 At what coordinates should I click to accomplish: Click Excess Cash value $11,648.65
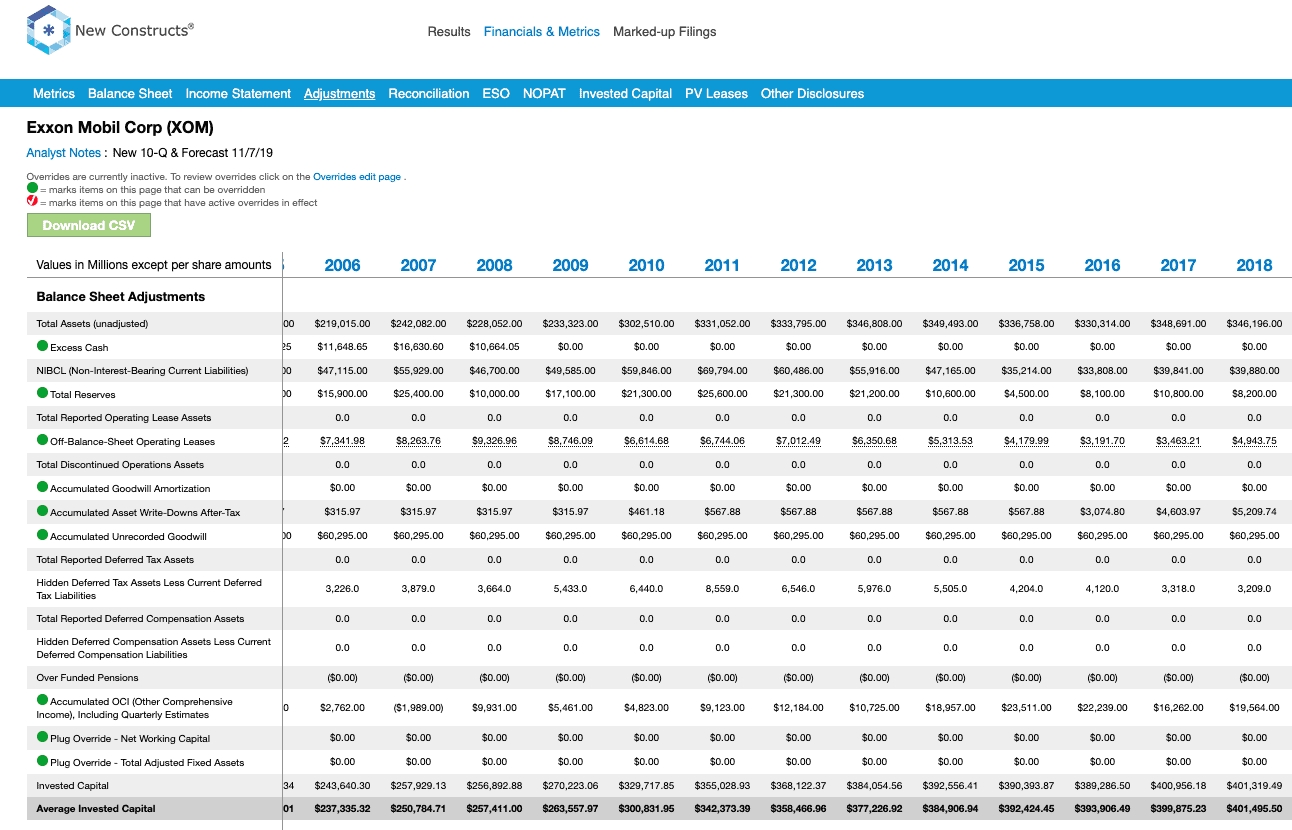(342, 347)
